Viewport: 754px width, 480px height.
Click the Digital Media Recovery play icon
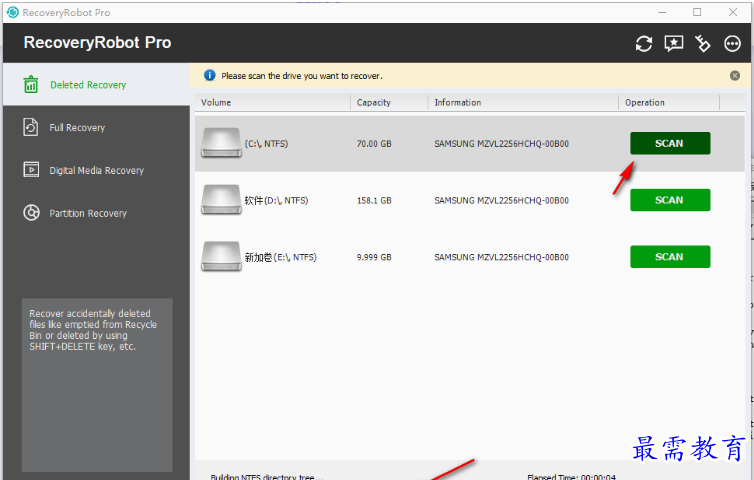tap(31, 170)
